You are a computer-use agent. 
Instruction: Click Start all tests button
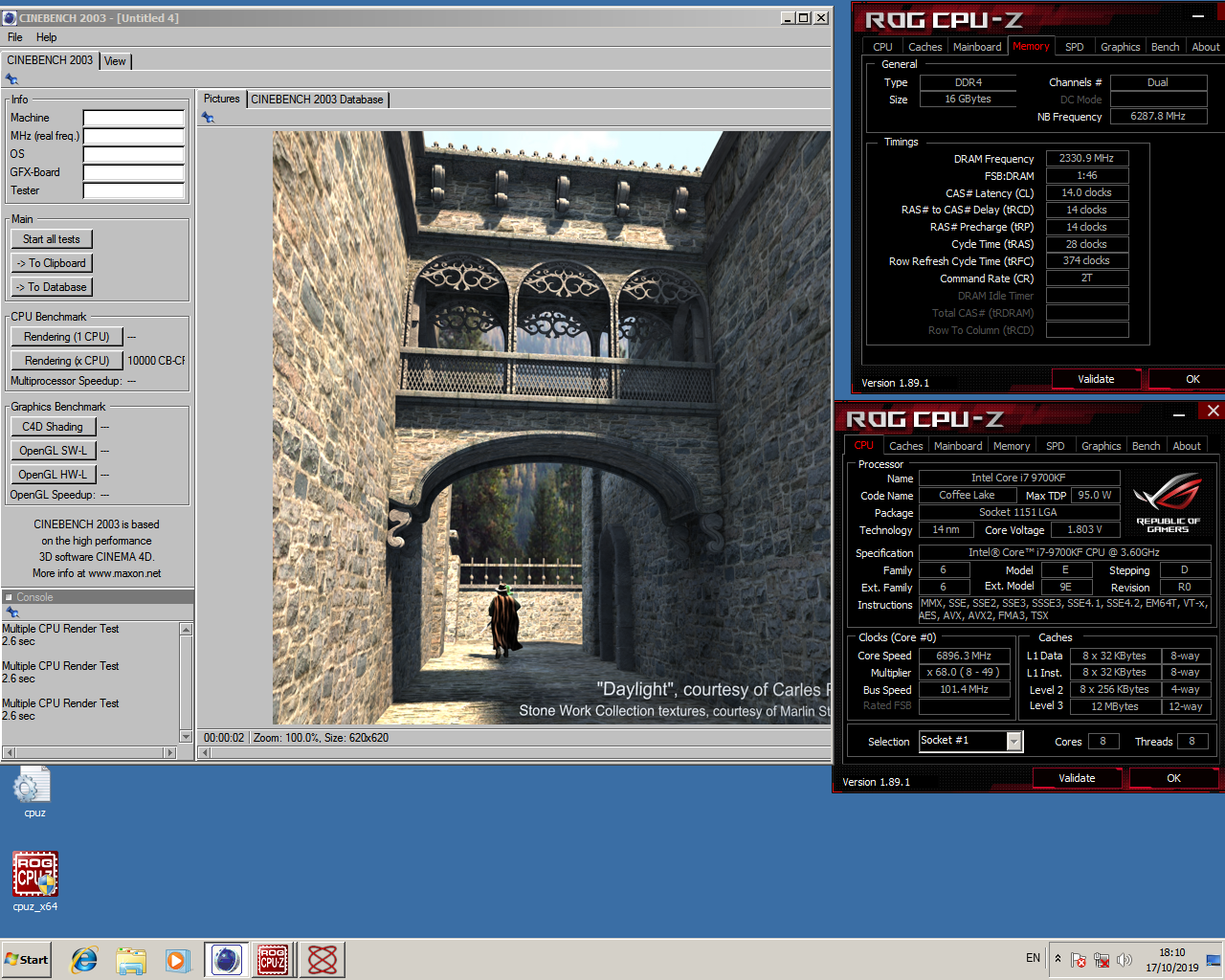pyautogui.click(x=52, y=239)
